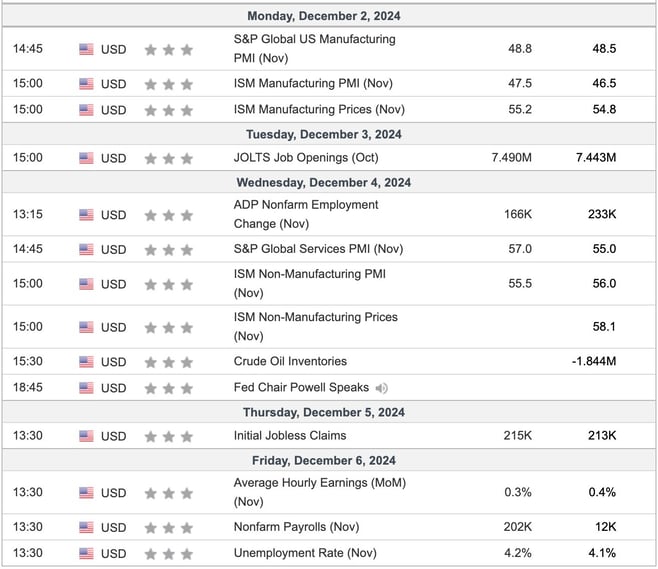The width and height of the screenshot is (658, 569).
Task: Click the speaker icon next to Fed Chair Powell Speaks
Action: pyautogui.click(x=381, y=388)
